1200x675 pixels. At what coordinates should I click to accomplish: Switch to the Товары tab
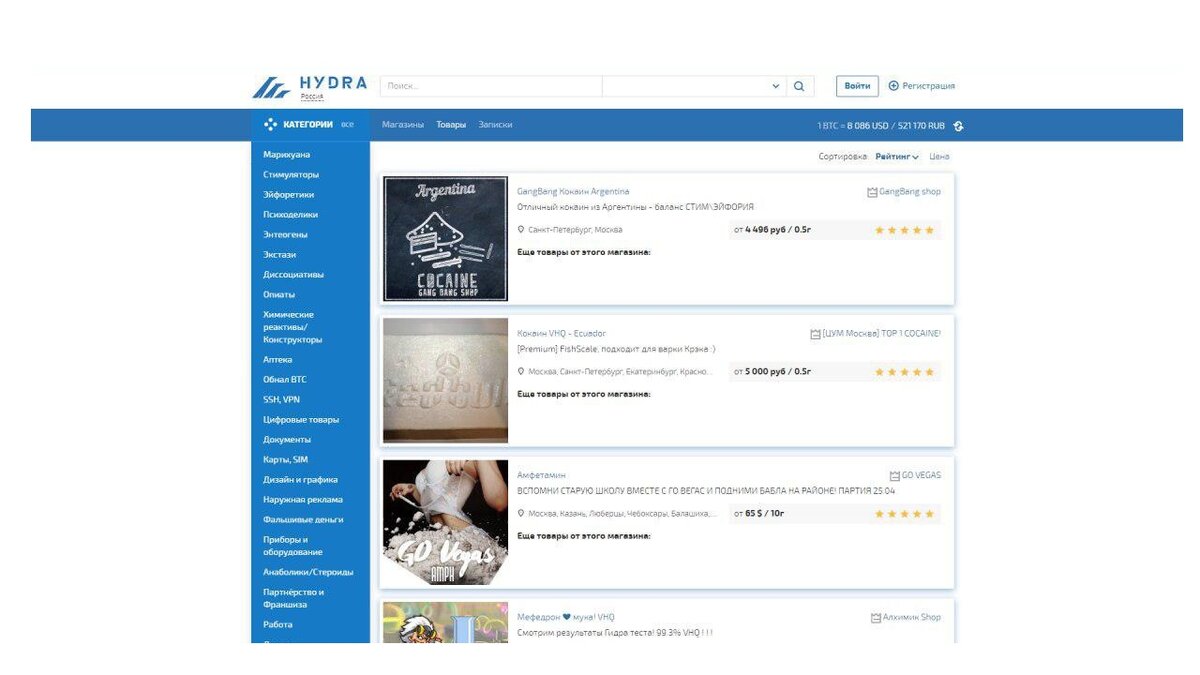point(451,125)
